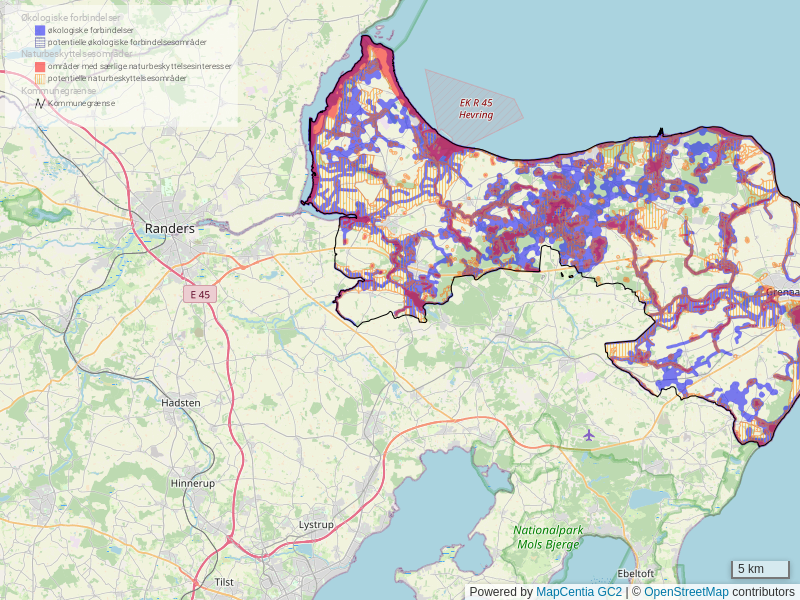Click the Hinnerup town label

point(192,483)
